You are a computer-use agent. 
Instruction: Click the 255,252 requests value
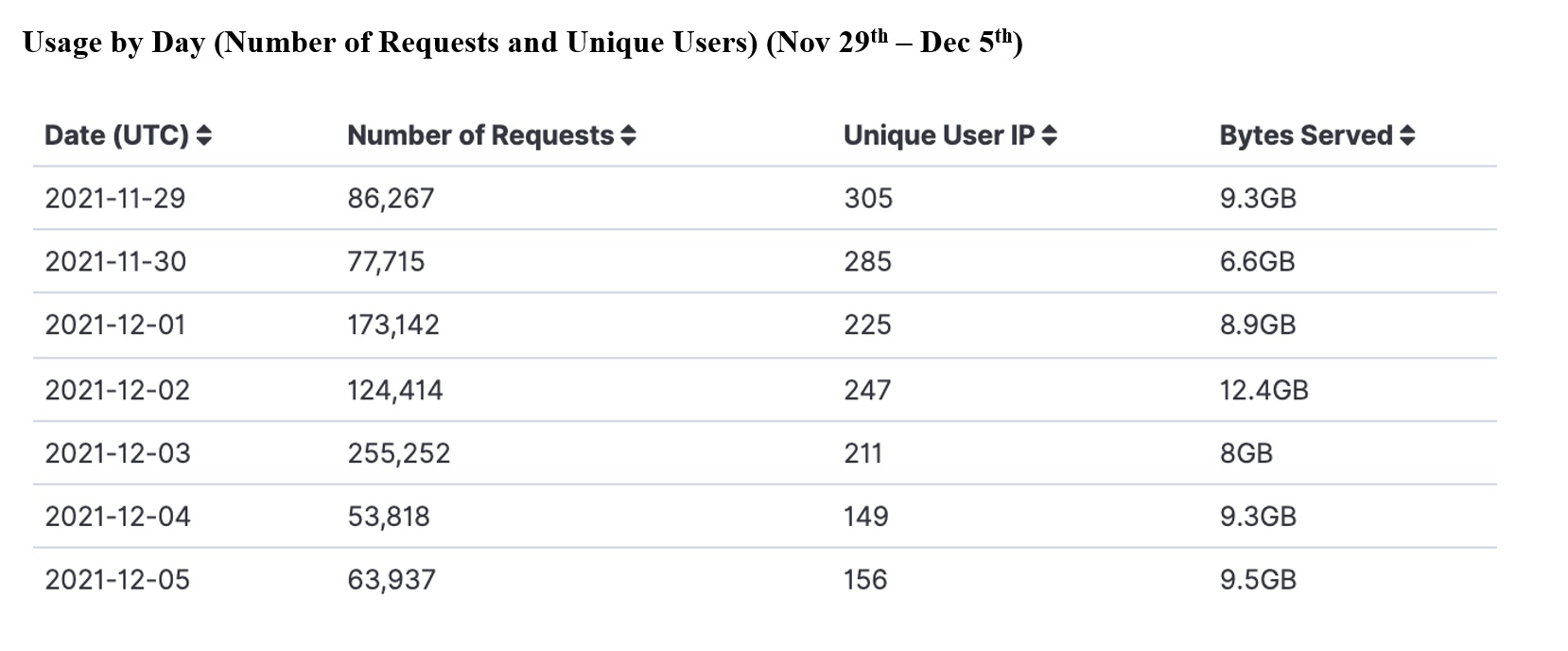[398, 453]
